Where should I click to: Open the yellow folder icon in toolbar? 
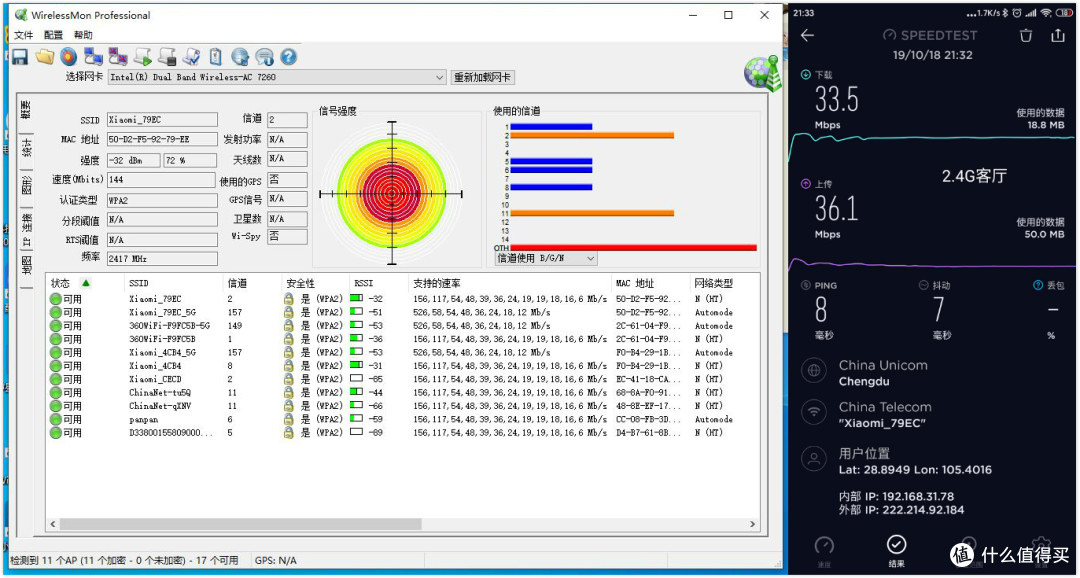[x=45, y=56]
